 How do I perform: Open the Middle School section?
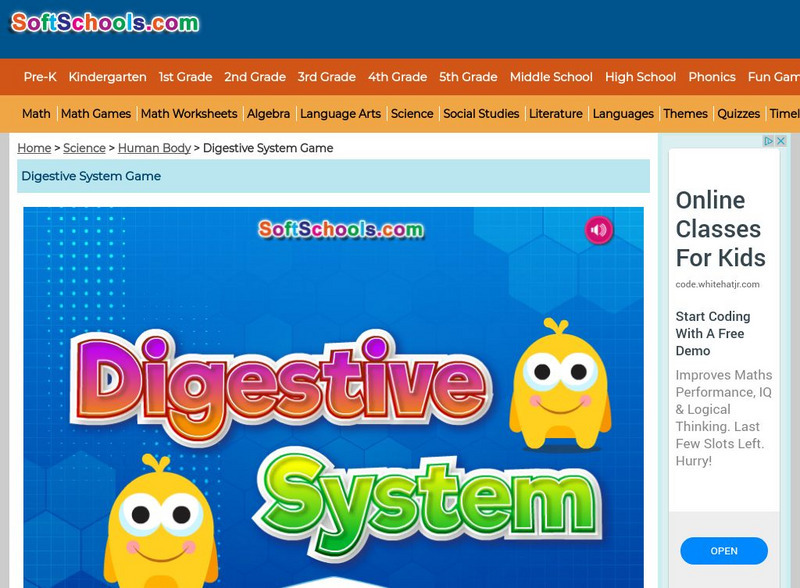click(x=551, y=77)
